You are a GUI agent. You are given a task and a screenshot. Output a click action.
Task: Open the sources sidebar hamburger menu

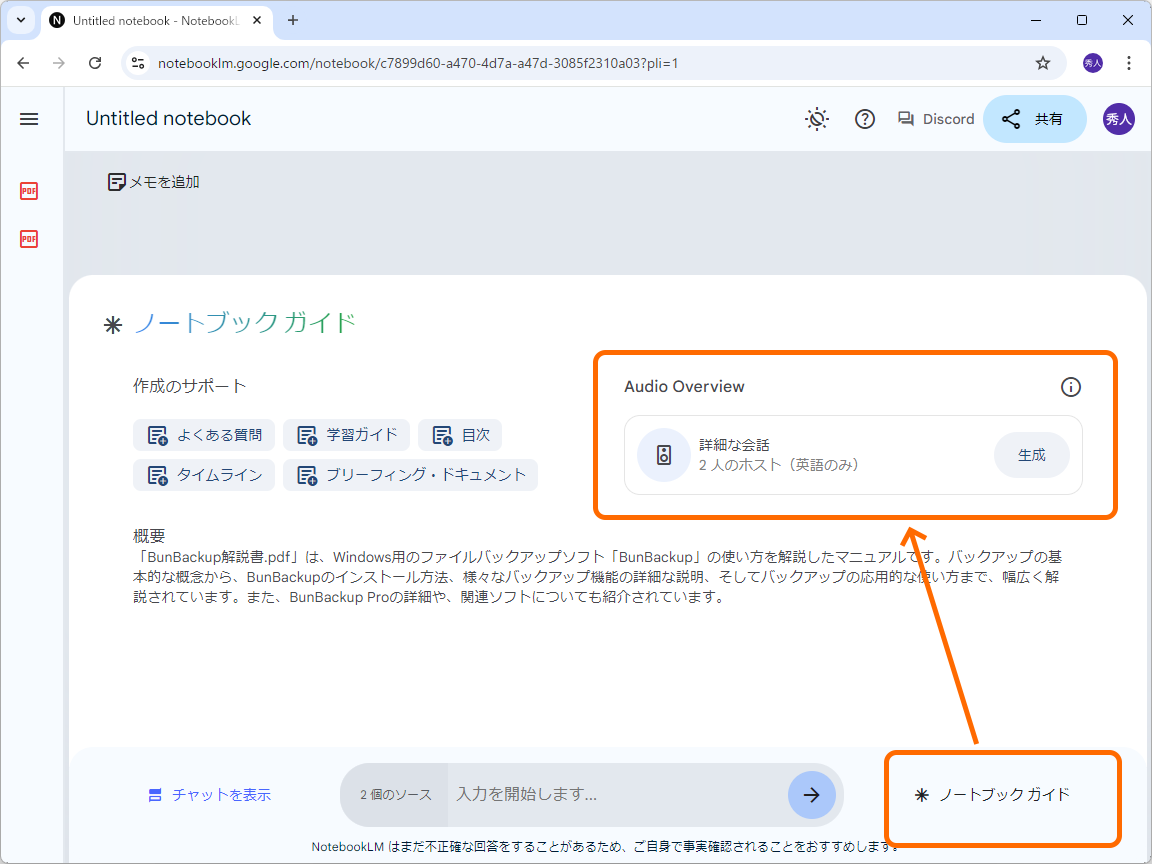pyautogui.click(x=29, y=118)
